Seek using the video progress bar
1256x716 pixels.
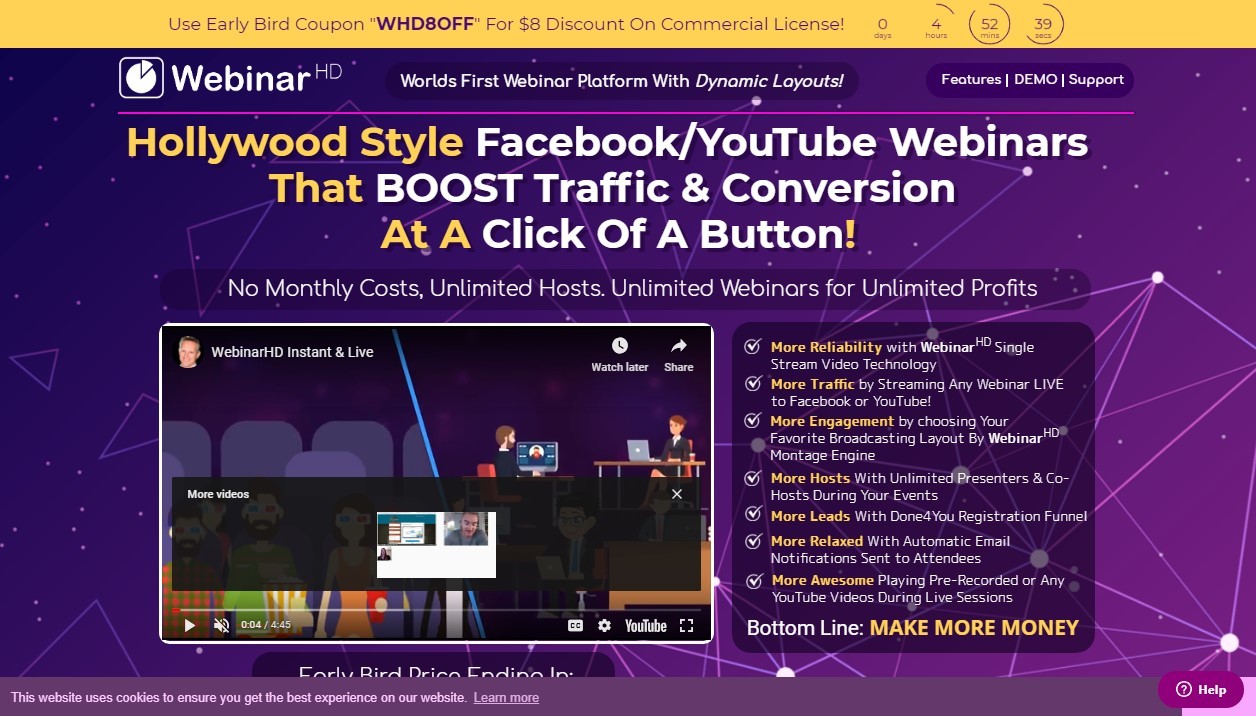[436, 609]
